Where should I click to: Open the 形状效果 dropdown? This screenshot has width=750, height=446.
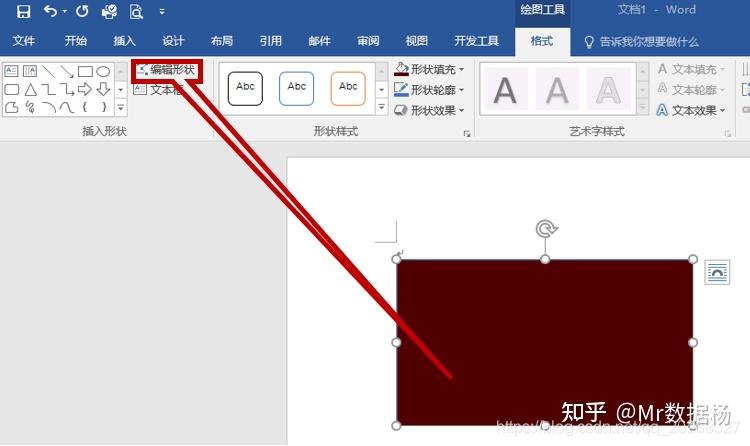(429, 111)
